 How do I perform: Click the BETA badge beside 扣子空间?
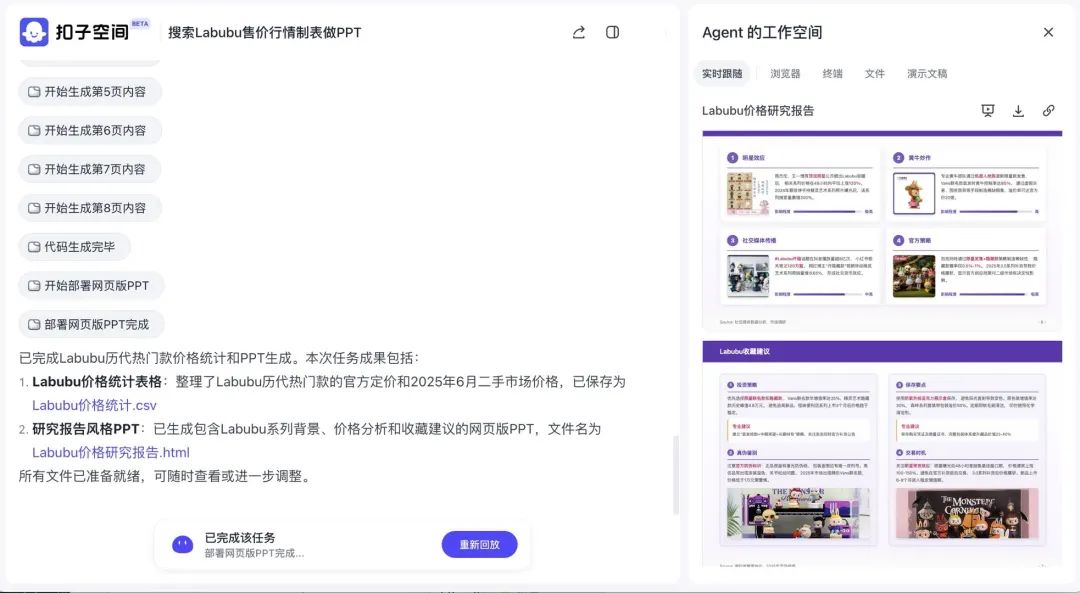(140, 24)
